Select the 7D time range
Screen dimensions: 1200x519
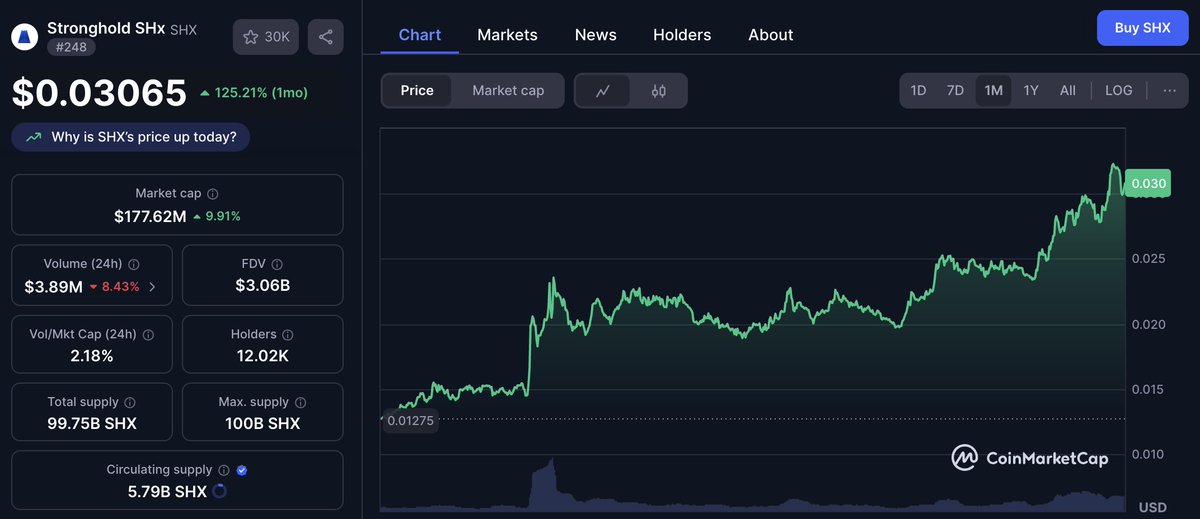point(955,90)
